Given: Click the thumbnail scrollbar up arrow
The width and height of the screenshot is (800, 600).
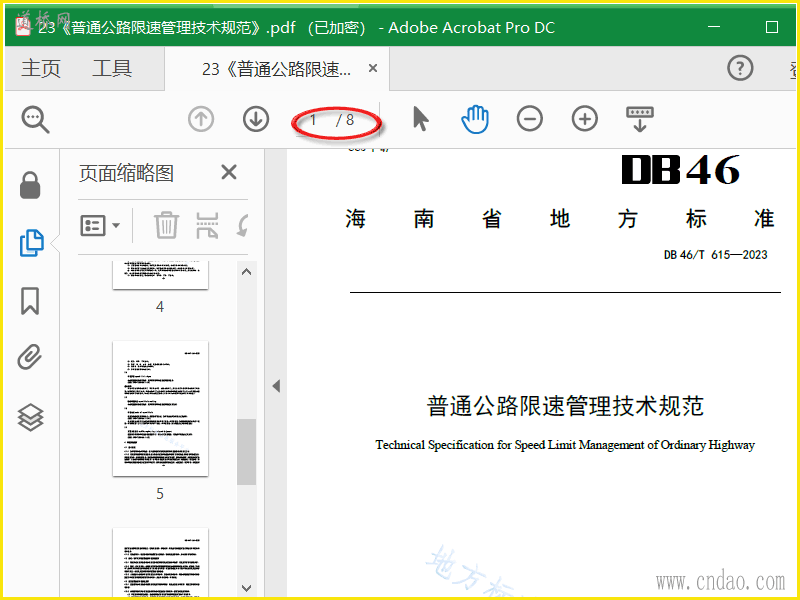Looking at the screenshot, I should pos(246,272).
